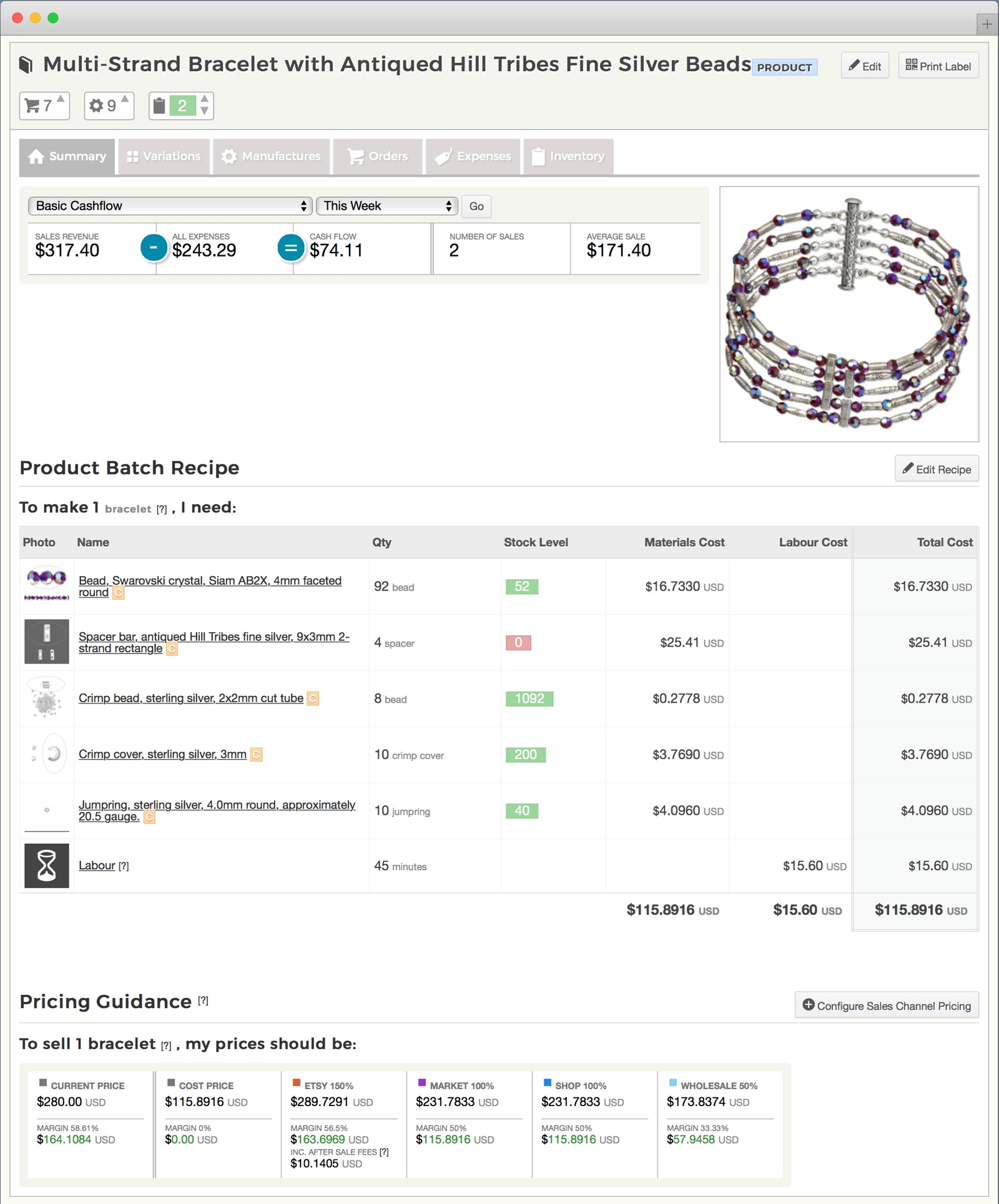This screenshot has width=999, height=1204.
Task: Click the hourglass Labour icon
Action: tap(47, 866)
